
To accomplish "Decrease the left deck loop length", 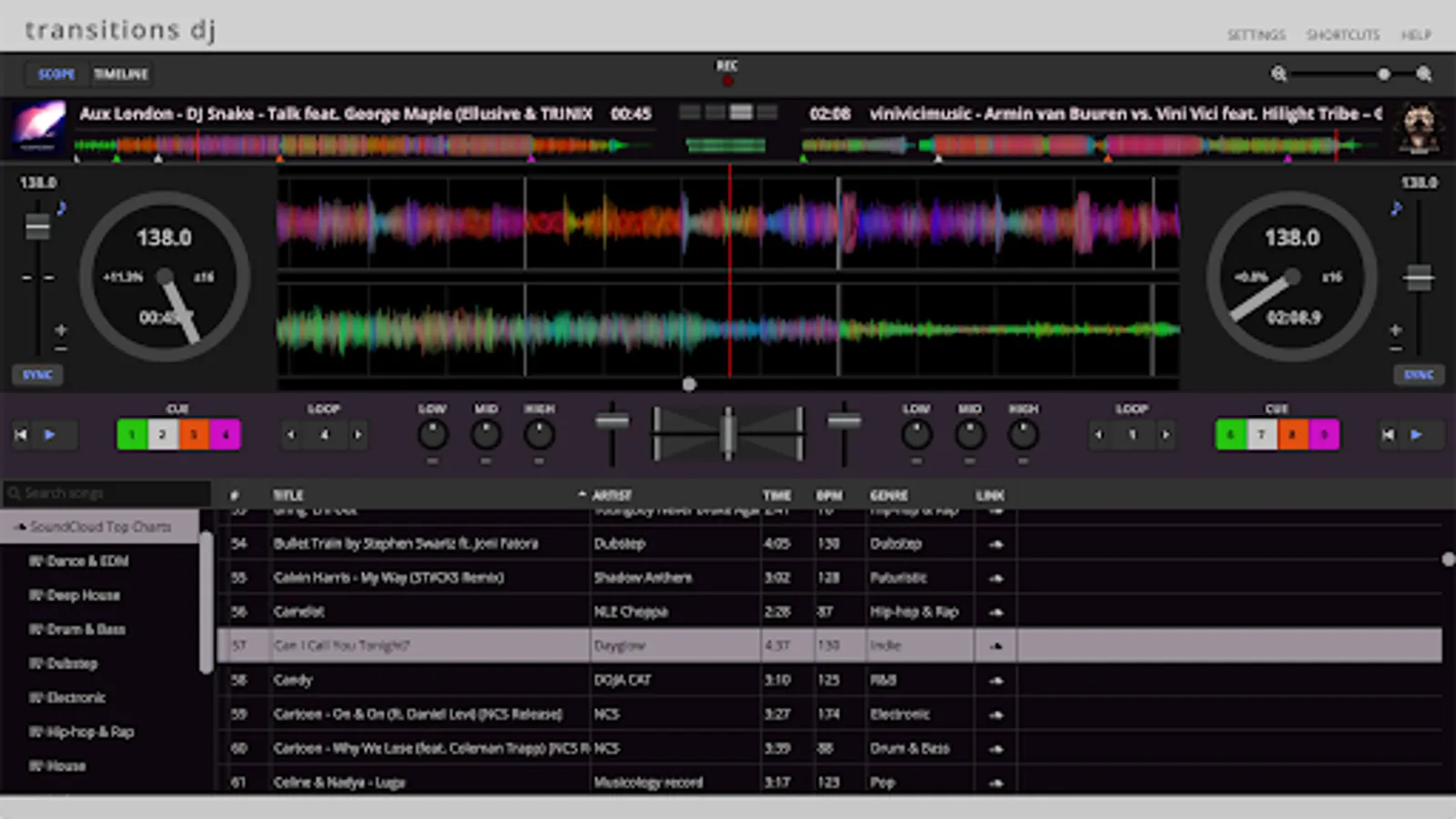I will tap(291, 435).
